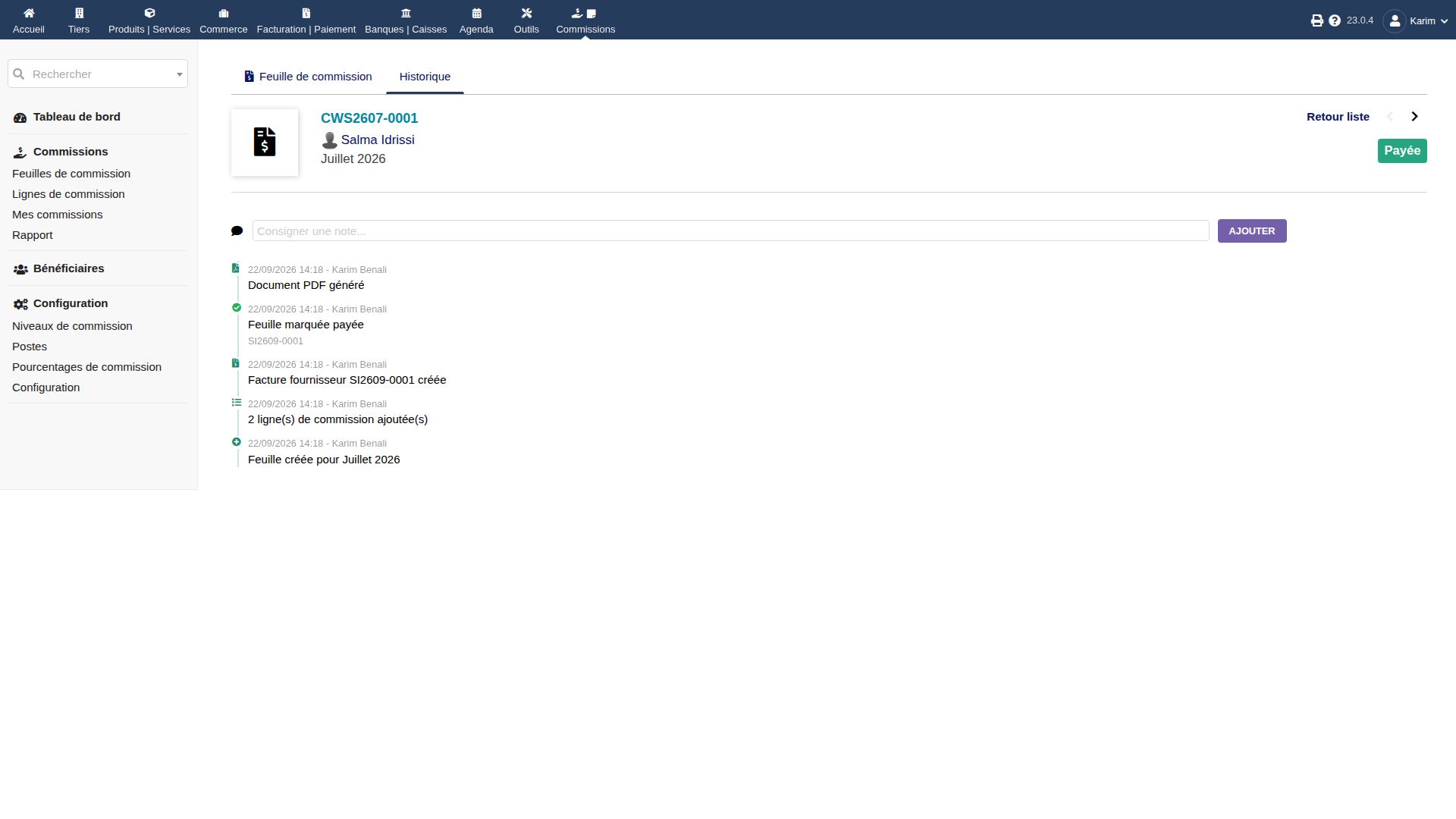Go to the next record arrow
Viewport: 1456px width, 819px height.
(1414, 117)
